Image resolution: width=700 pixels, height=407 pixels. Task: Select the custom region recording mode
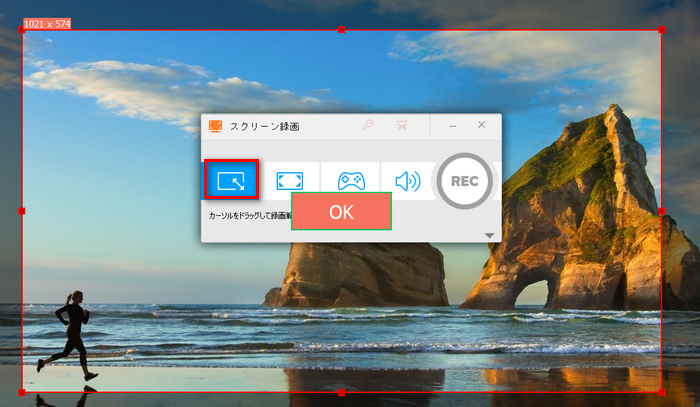[x=231, y=180]
